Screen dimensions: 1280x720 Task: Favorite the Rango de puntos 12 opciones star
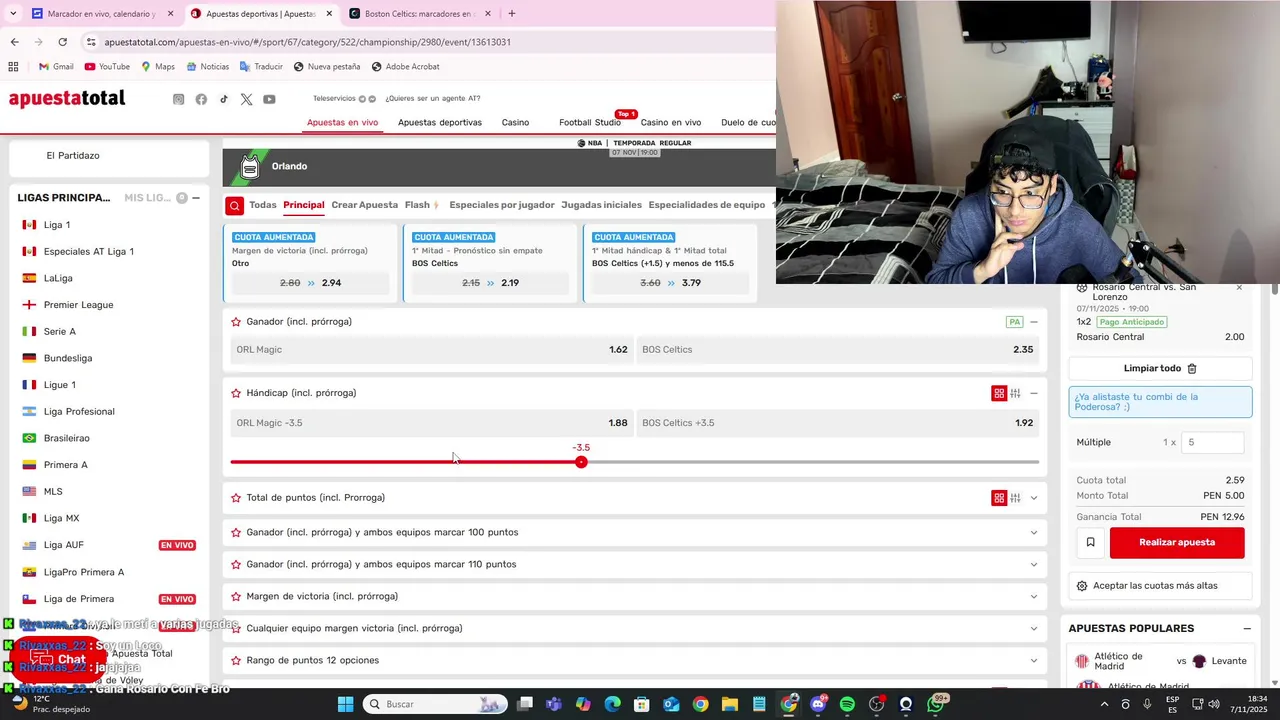click(236, 660)
